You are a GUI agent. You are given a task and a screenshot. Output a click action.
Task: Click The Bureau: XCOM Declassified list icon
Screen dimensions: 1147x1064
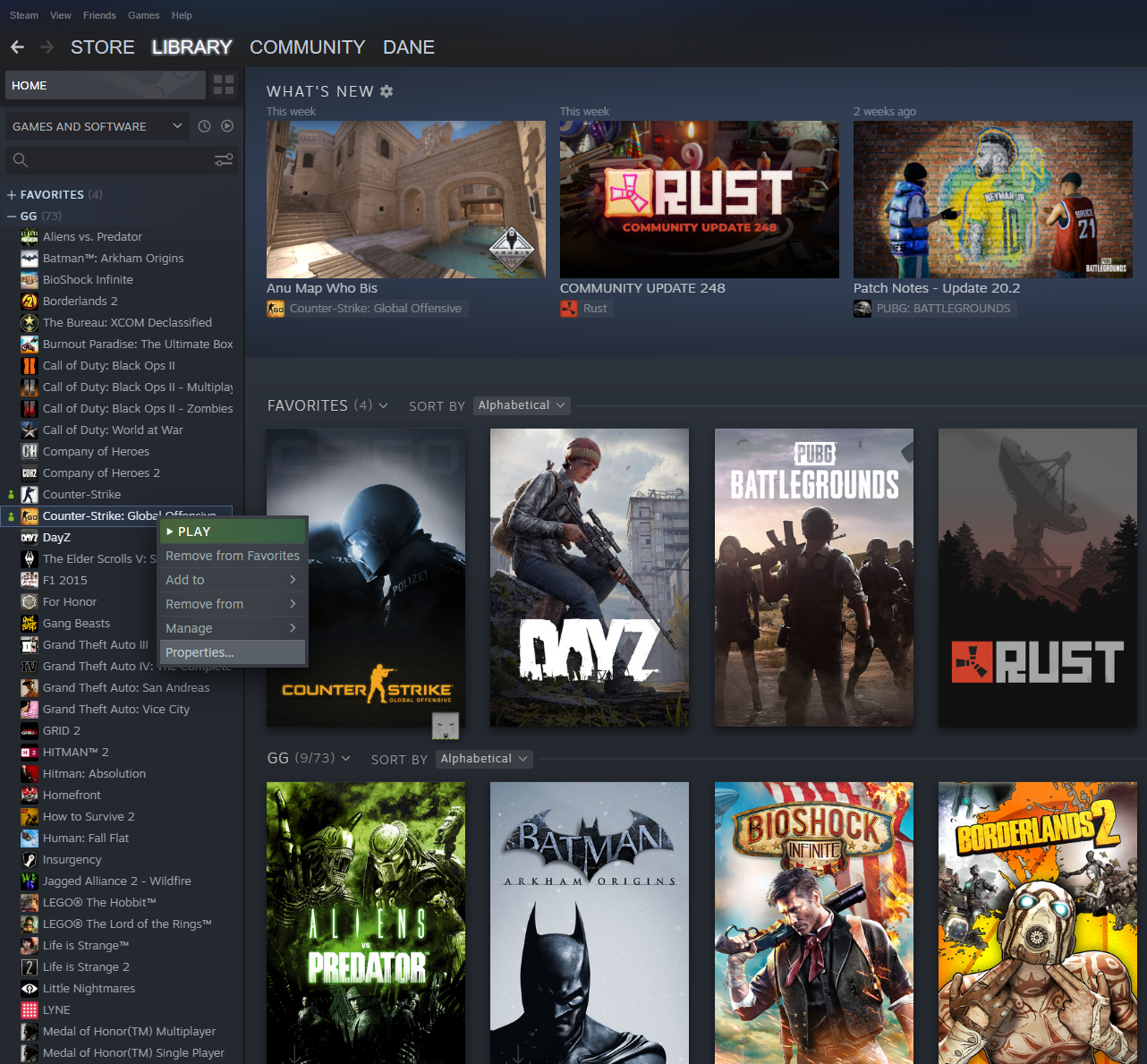pyautogui.click(x=30, y=322)
